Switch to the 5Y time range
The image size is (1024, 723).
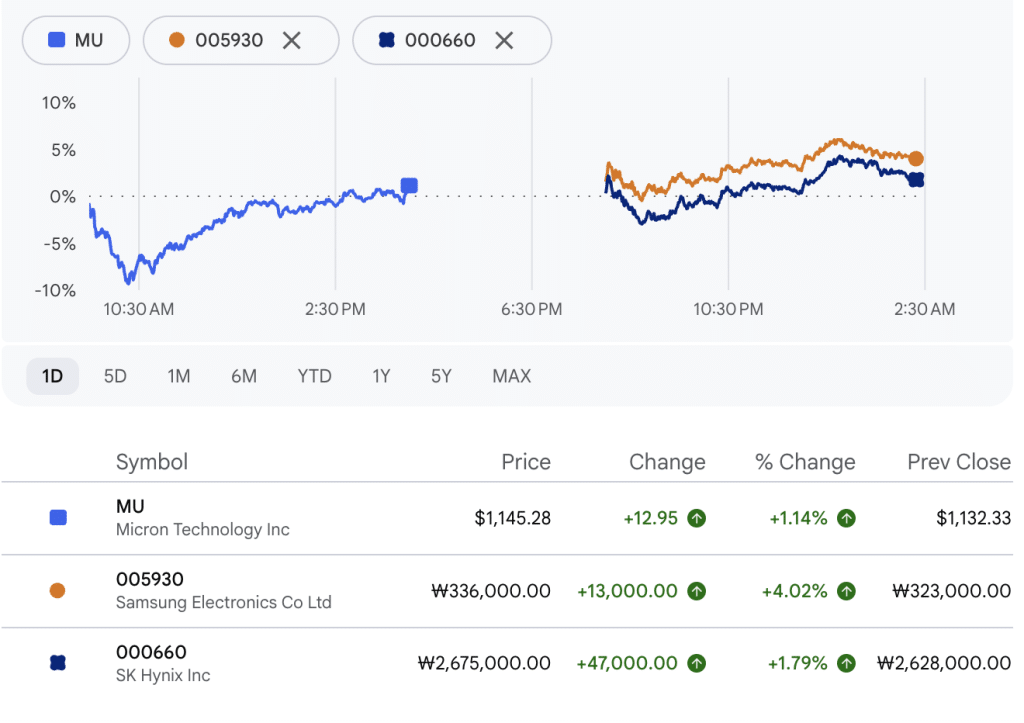pos(441,376)
